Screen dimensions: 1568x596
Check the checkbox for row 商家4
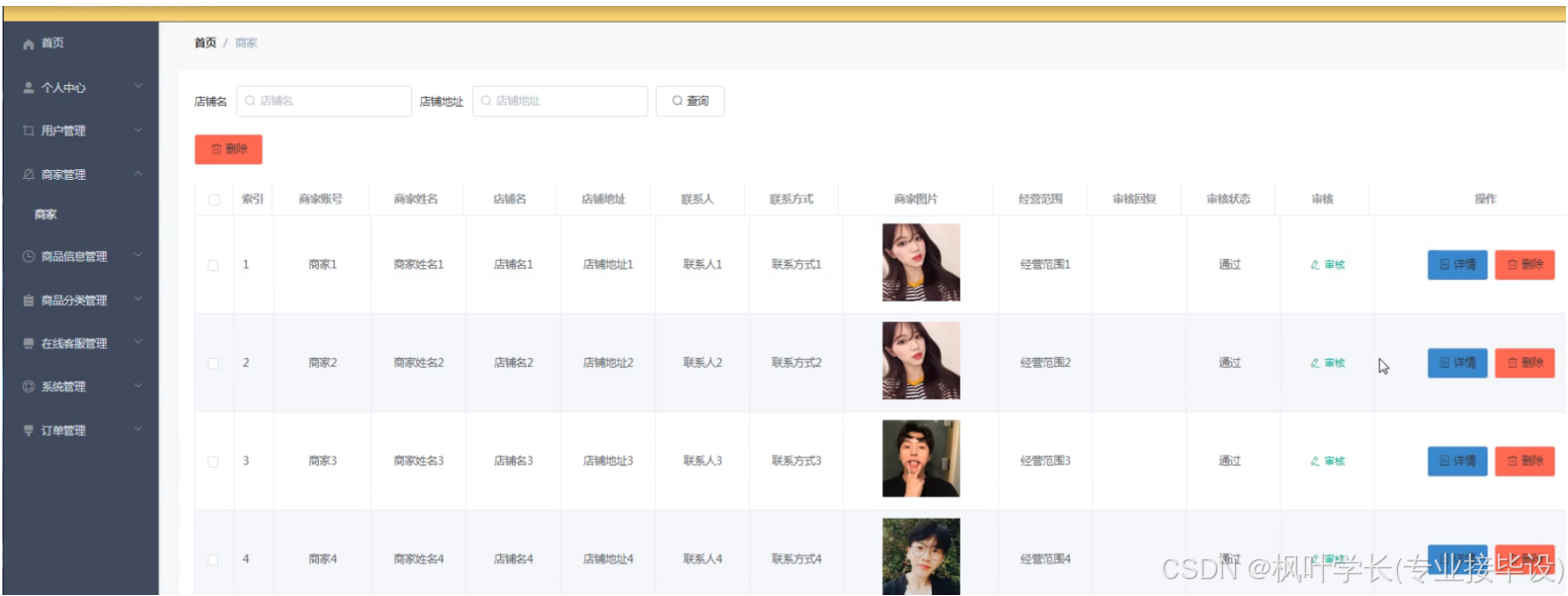(x=213, y=559)
